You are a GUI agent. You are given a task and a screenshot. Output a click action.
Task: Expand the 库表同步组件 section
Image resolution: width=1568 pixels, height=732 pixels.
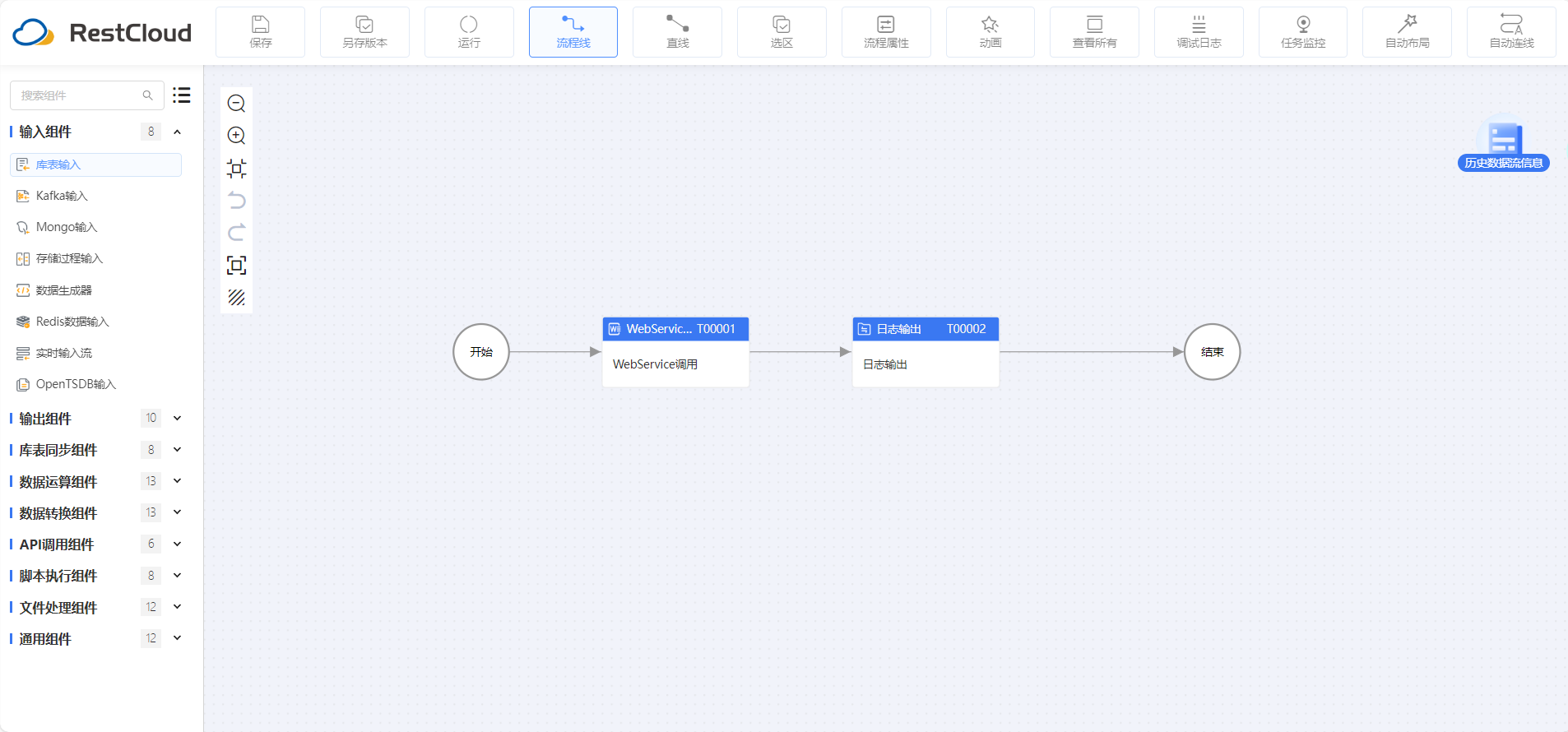point(177,450)
